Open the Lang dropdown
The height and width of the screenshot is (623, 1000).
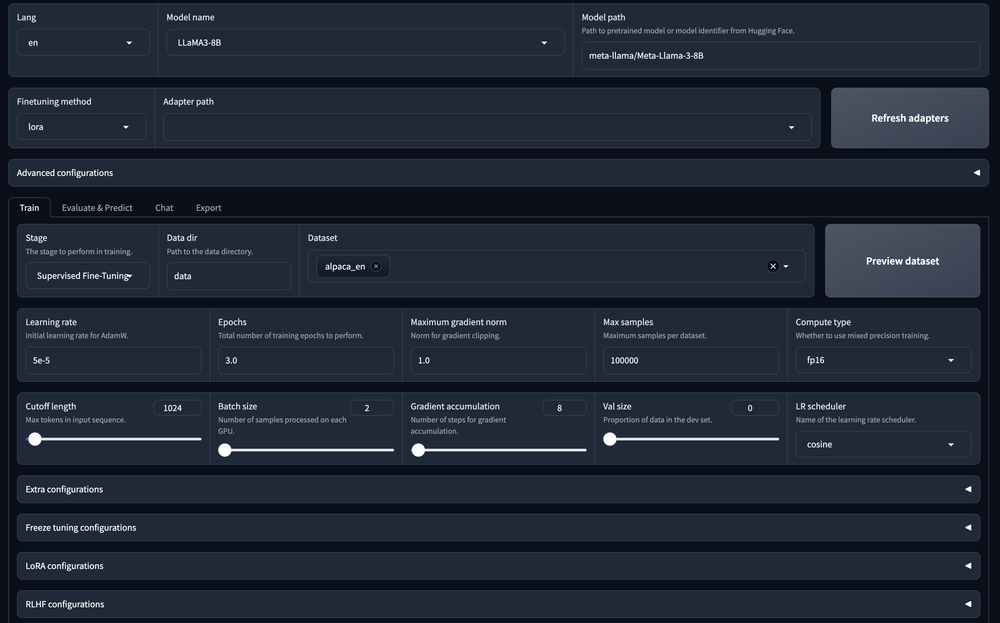(x=83, y=43)
